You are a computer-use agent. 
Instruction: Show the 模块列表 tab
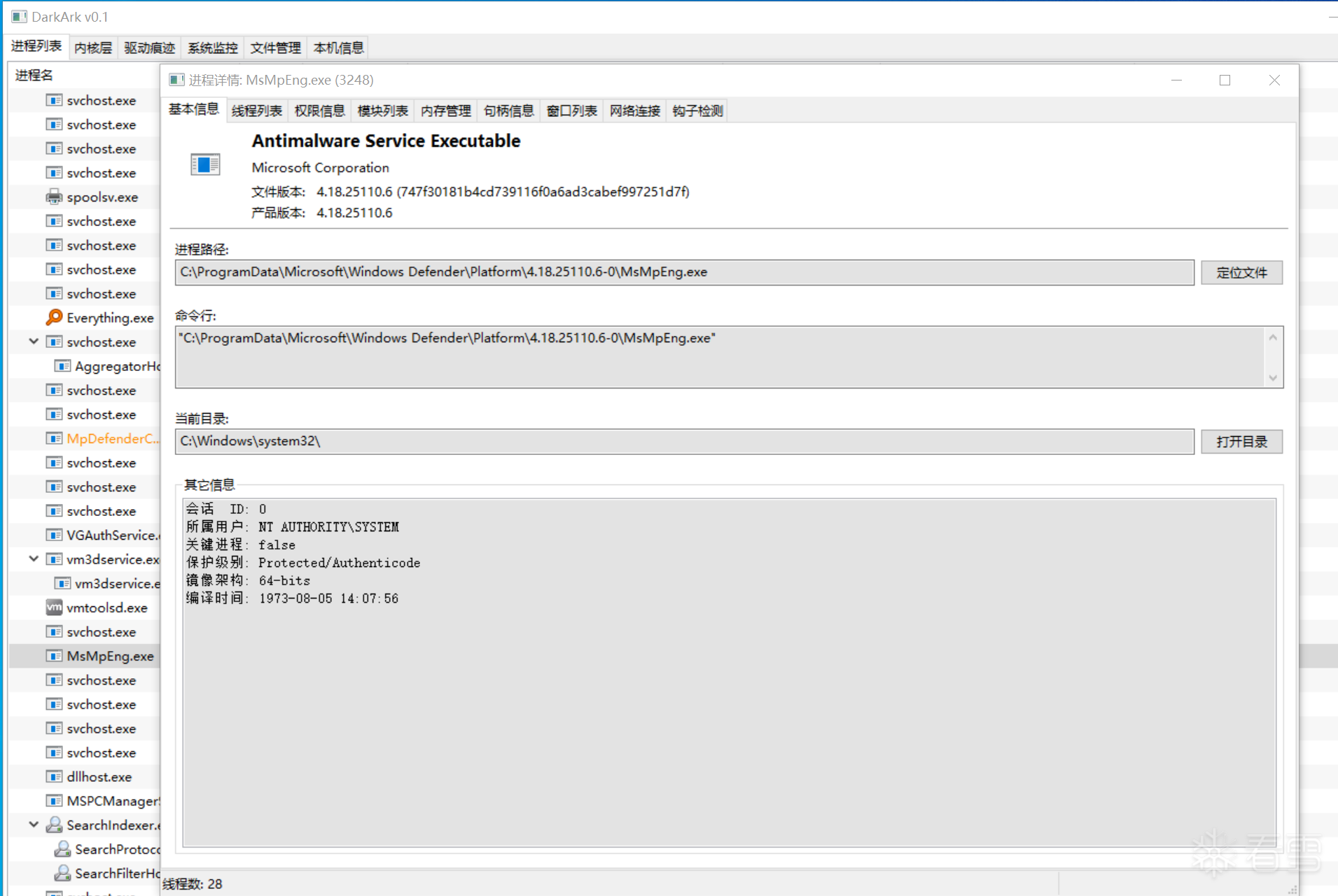tap(383, 111)
